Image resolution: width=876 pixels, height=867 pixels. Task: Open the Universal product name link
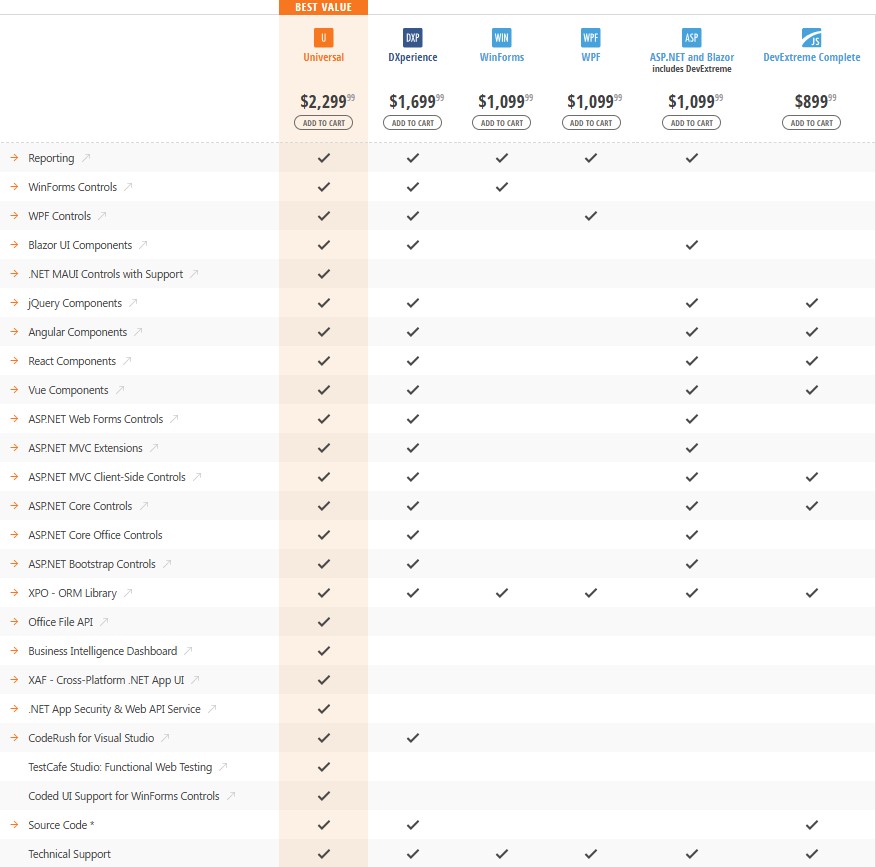click(323, 57)
